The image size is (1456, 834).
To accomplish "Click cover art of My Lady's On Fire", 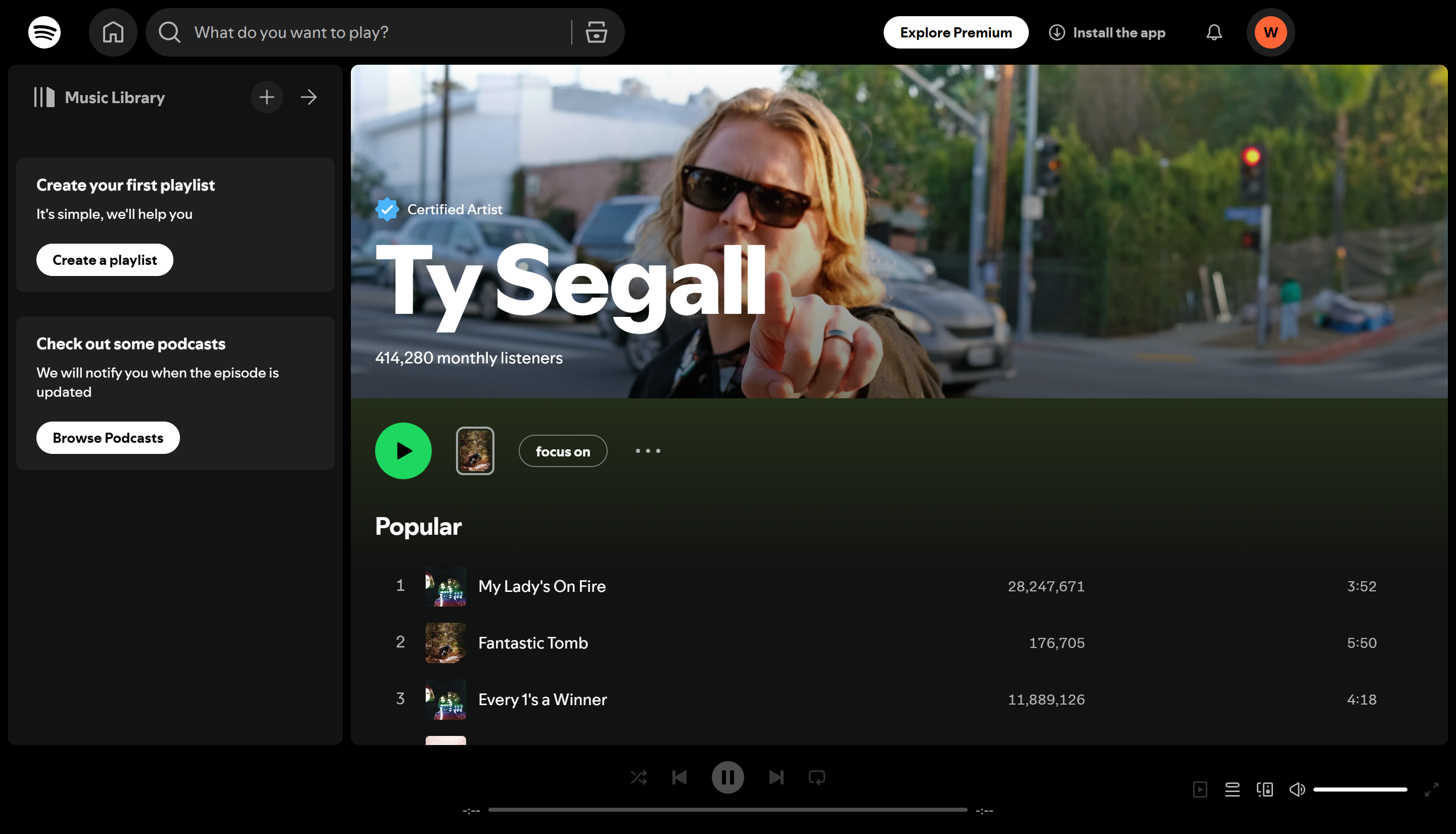I will 445,586.
